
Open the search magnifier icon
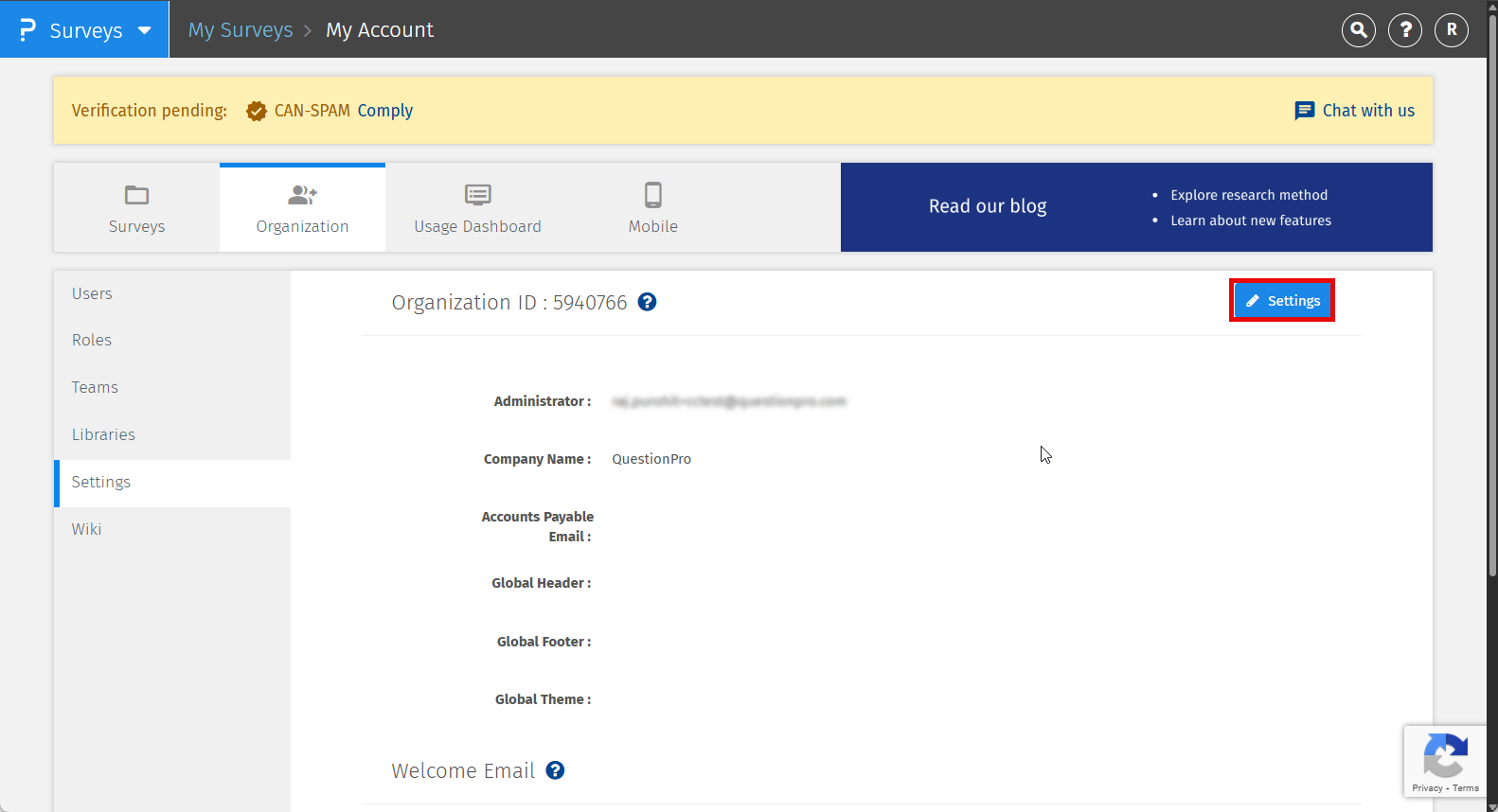(1358, 30)
